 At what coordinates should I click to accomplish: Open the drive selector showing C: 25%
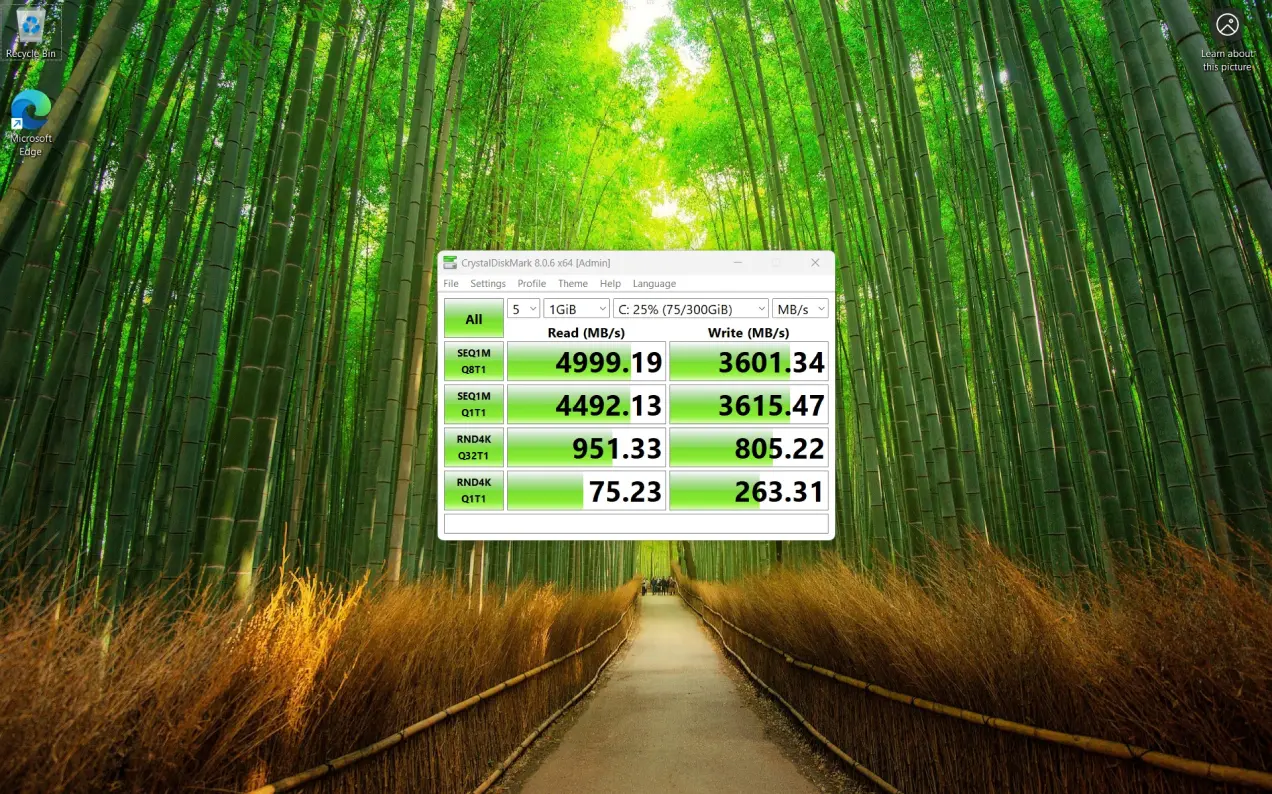point(690,309)
